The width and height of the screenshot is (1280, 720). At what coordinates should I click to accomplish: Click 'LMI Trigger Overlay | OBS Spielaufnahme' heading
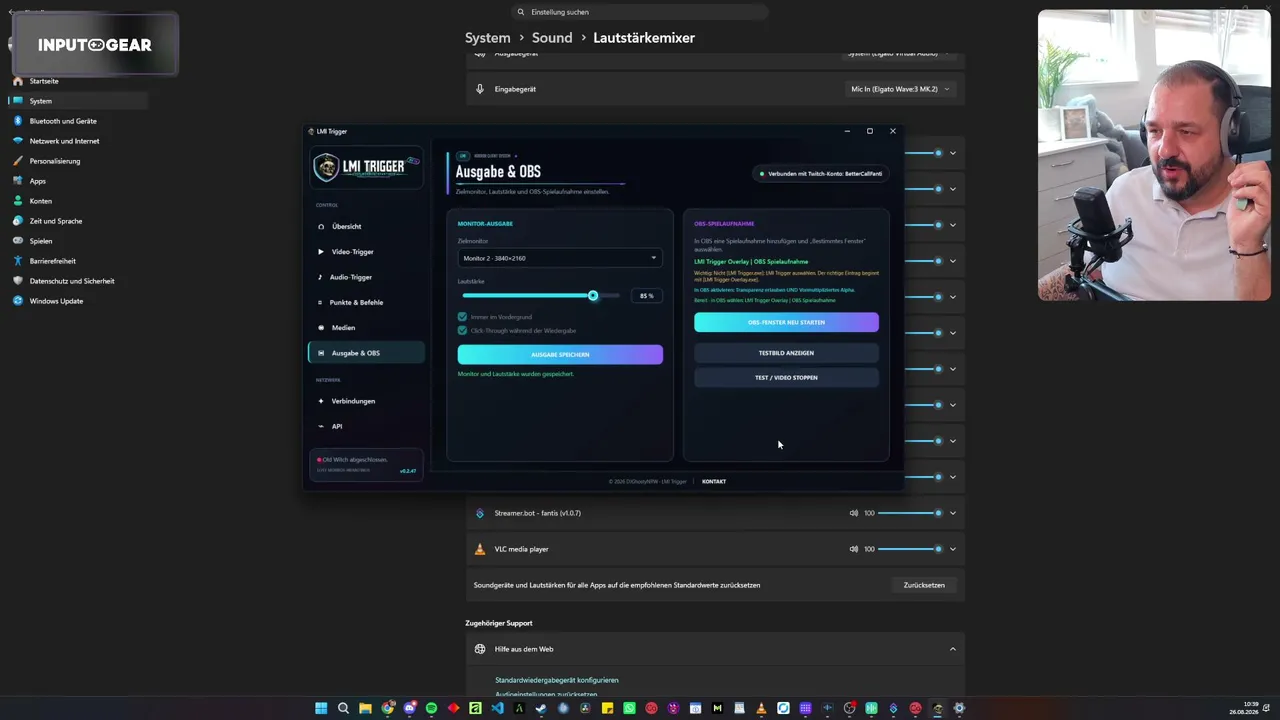751,262
